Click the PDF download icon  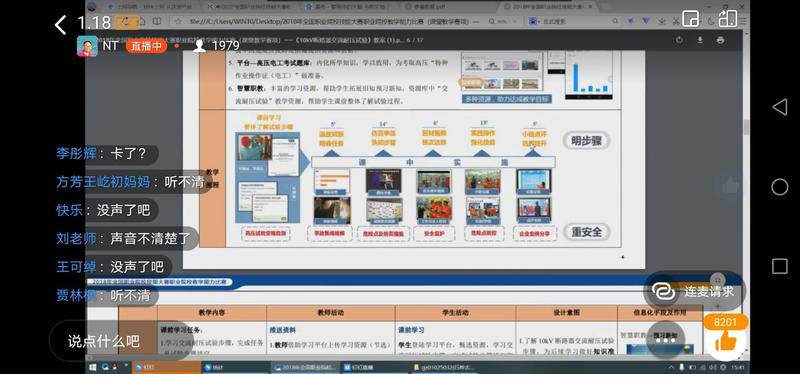699,40
